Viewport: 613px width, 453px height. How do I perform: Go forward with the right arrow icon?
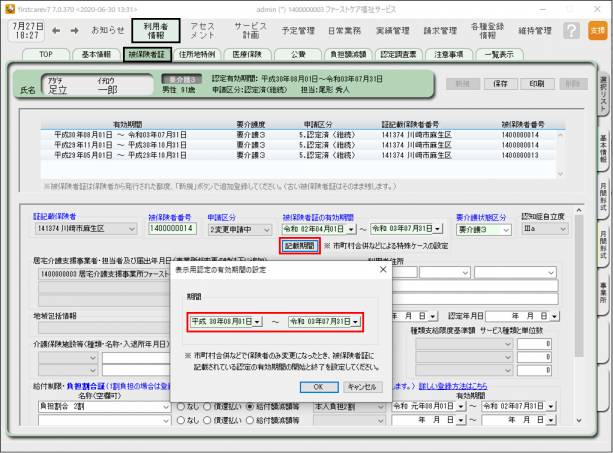click(x=74, y=30)
